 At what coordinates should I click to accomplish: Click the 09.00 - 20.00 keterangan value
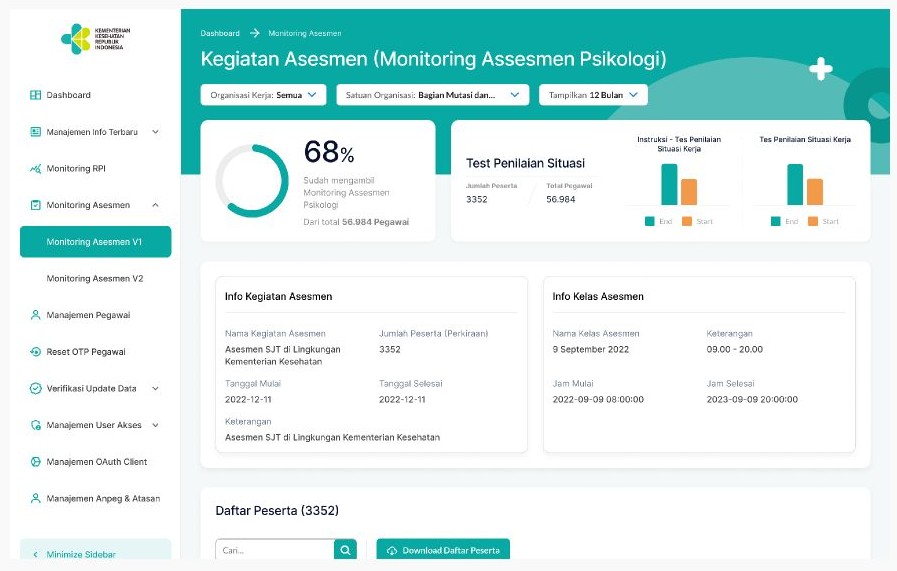[735, 349]
